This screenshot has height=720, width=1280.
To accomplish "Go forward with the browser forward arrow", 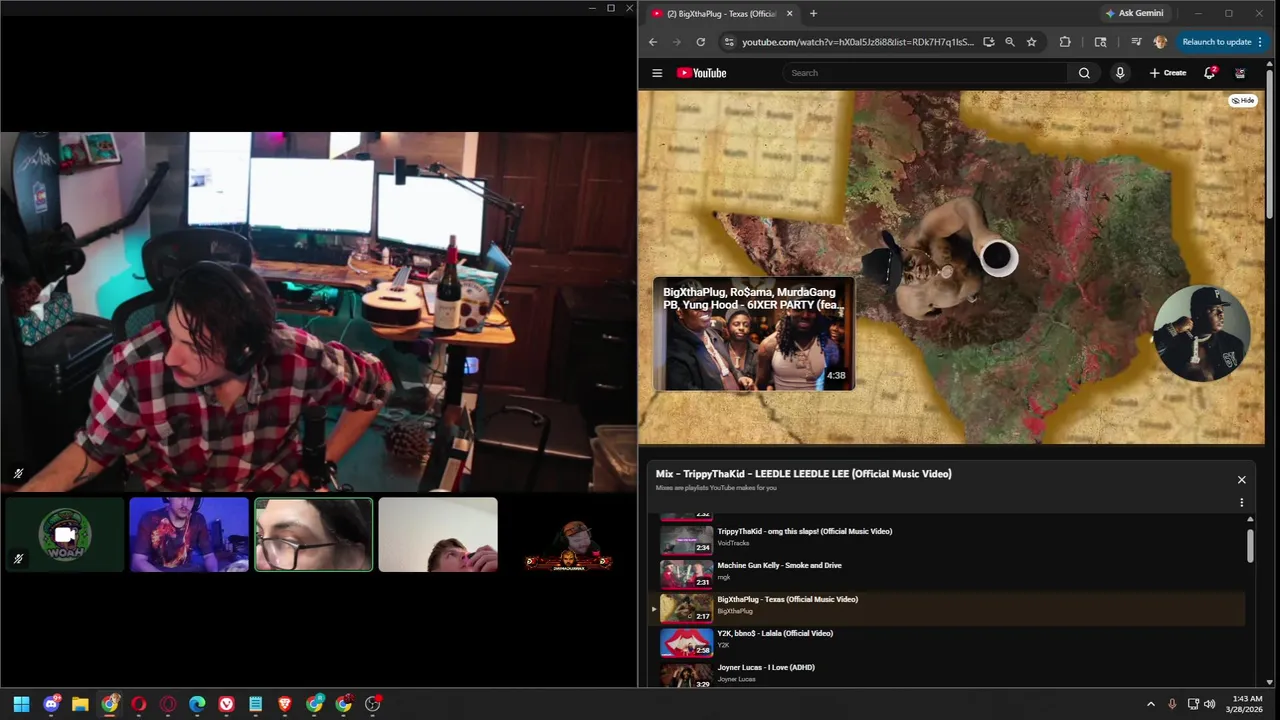I will point(677,42).
